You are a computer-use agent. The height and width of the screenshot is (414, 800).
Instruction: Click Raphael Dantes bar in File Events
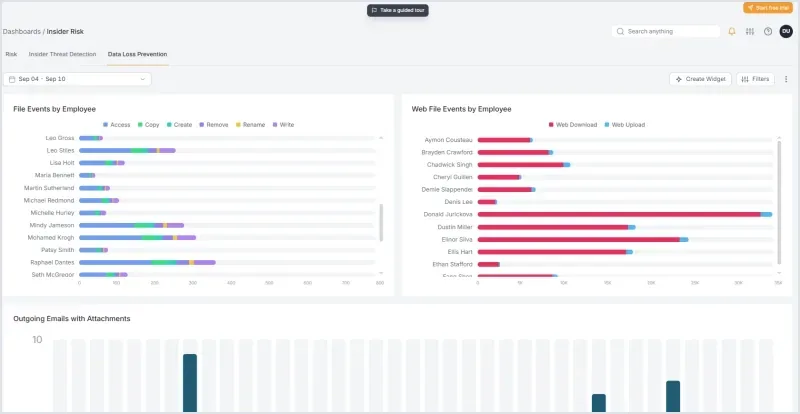point(147,262)
